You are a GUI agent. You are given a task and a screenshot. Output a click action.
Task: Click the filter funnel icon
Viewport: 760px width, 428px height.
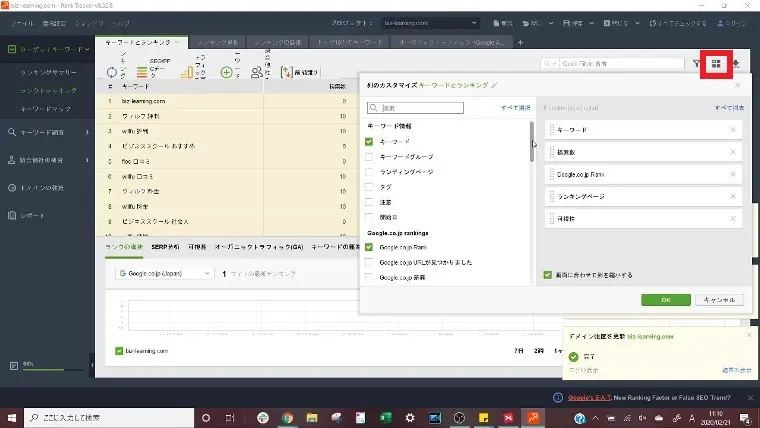pyautogui.click(x=696, y=64)
